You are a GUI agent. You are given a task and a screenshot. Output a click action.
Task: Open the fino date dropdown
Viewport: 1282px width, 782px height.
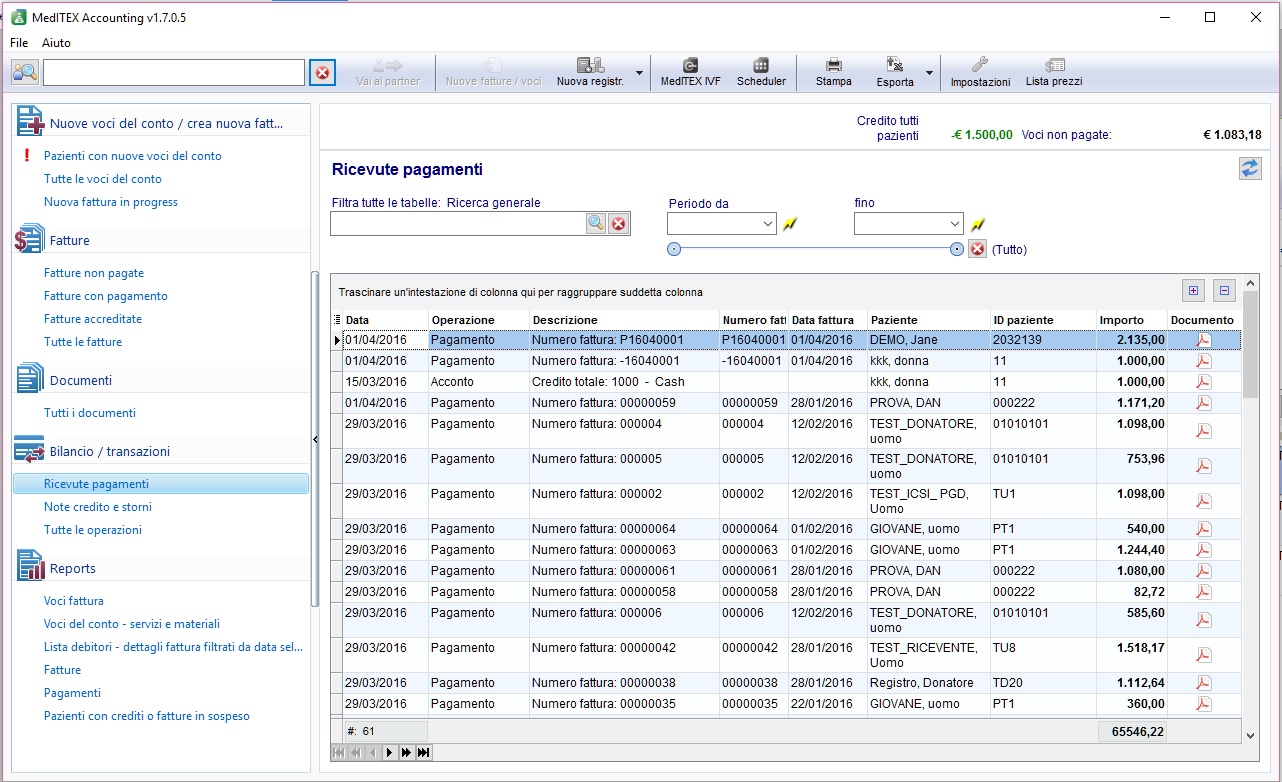click(x=955, y=224)
